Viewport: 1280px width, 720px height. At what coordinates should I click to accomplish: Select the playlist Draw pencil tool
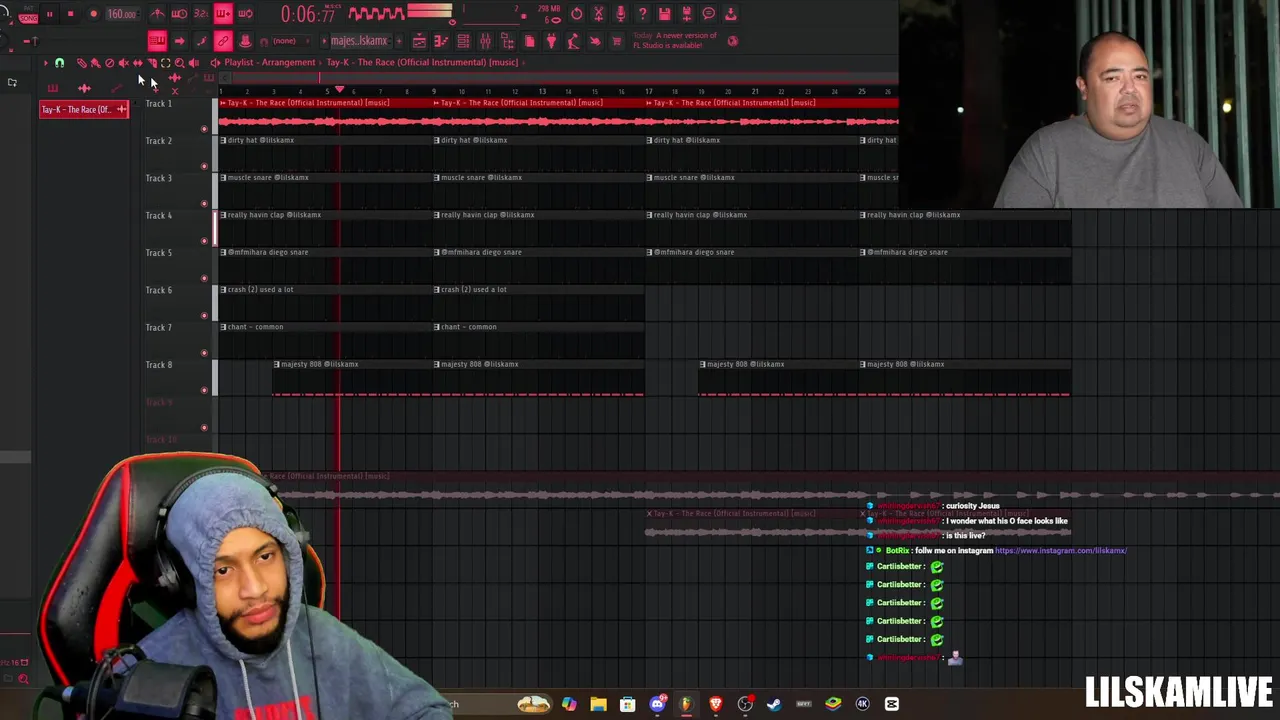[x=81, y=63]
